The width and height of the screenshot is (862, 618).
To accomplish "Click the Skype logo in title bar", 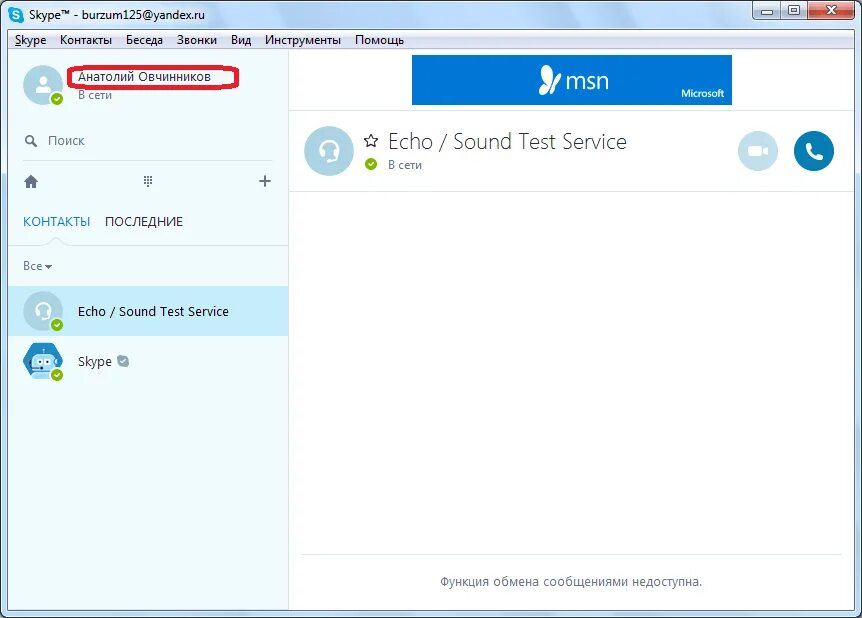I will [x=16, y=15].
